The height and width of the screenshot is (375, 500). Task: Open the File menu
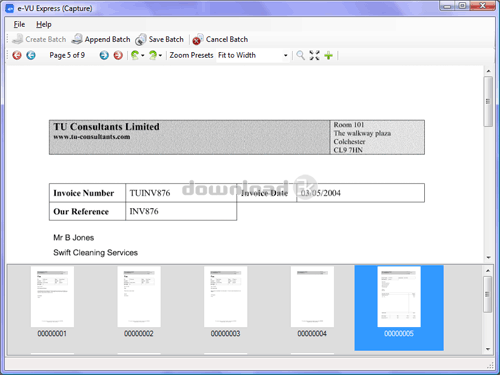click(x=19, y=24)
